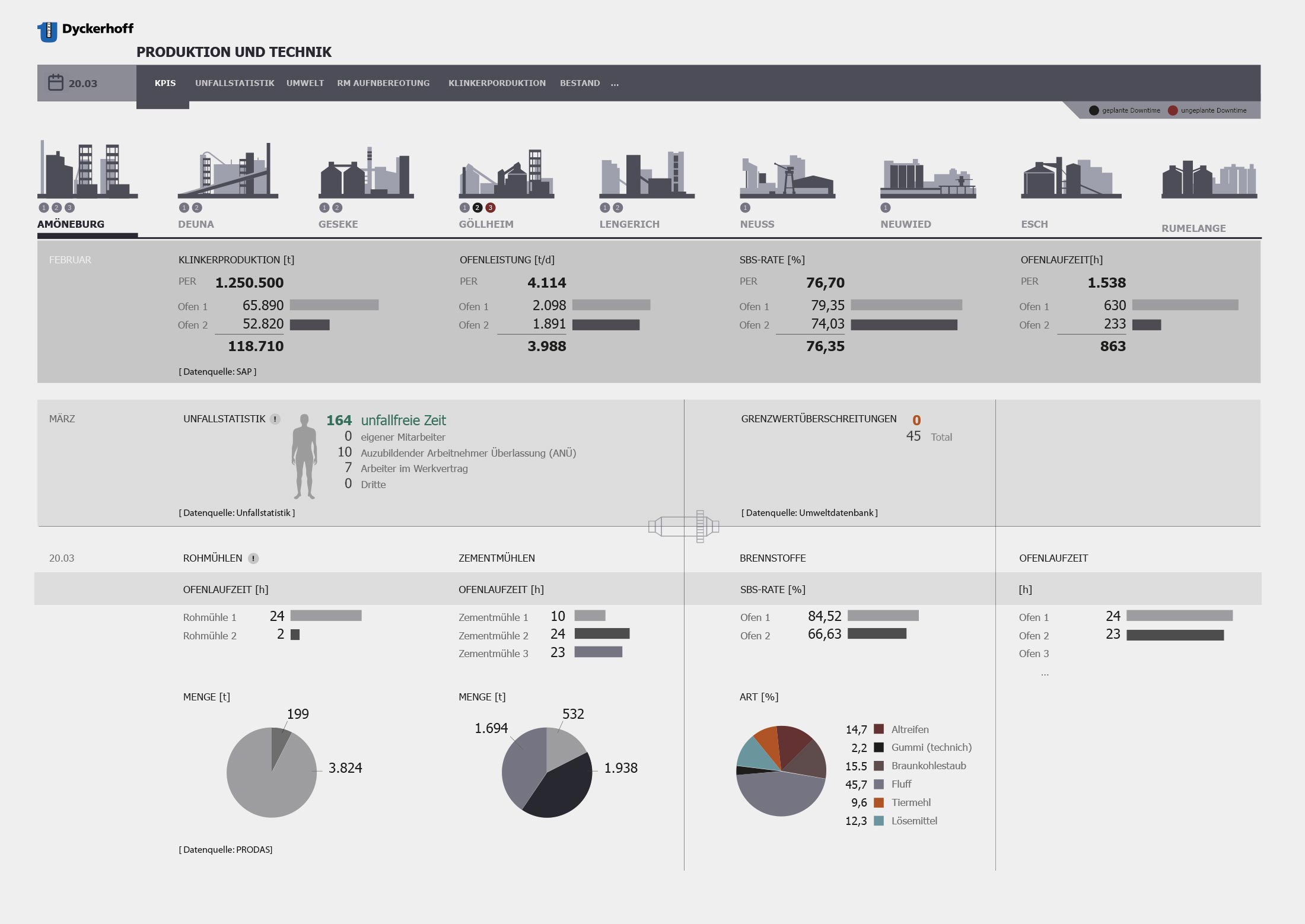Screen dimensions: 1305x924
Task: Click the 'Braunkohlestaub' legend label
Action: 929,766
